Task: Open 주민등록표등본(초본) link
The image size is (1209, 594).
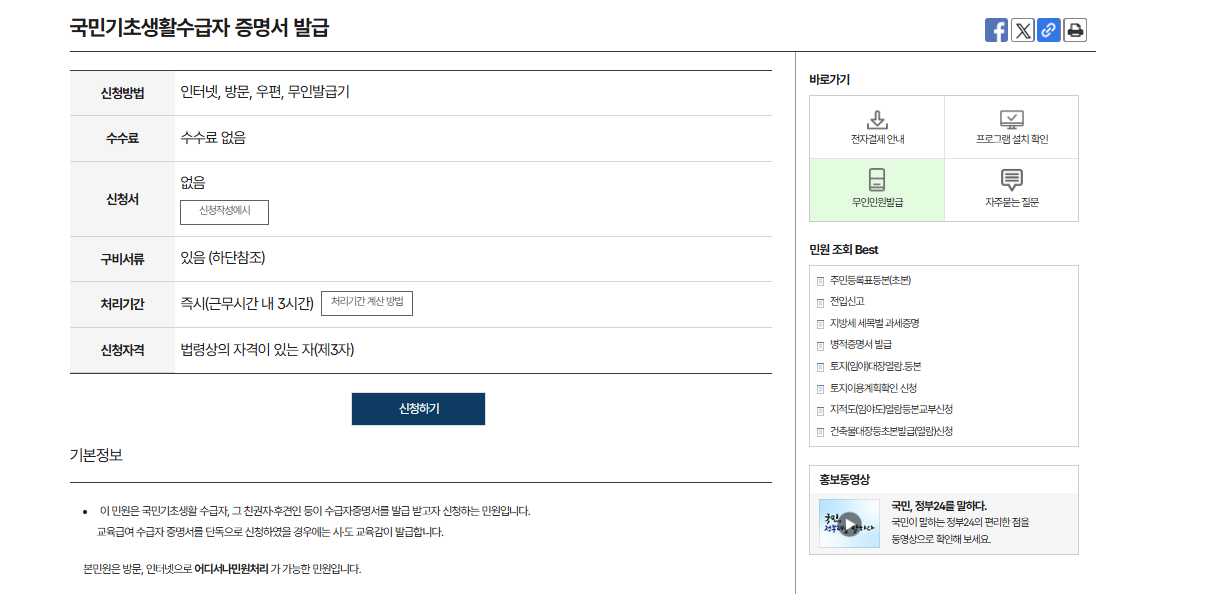Action: pyautogui.click(x=870, y=281)
